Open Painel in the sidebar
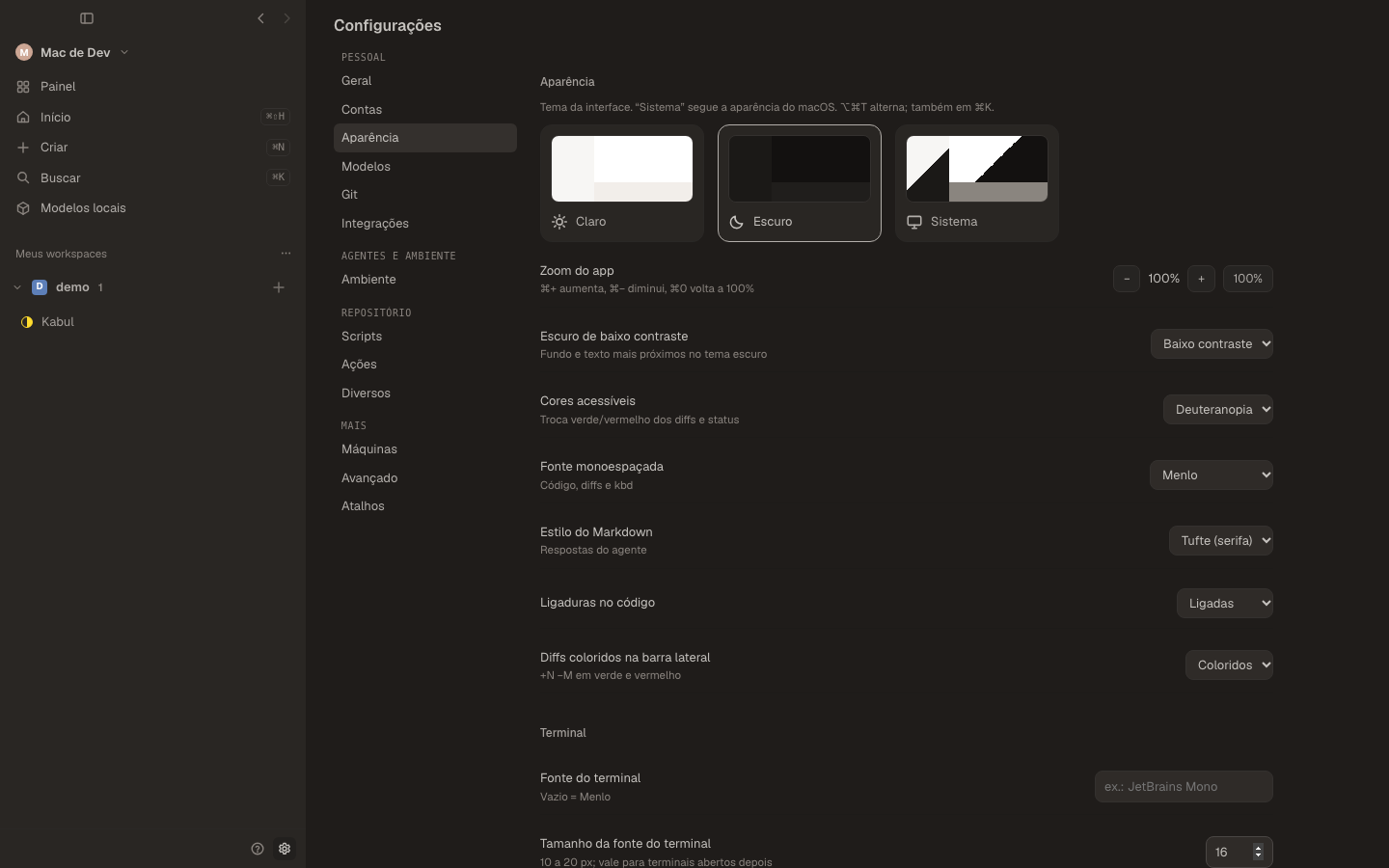The width and height of the screenshot is (1389, 868). click(152, 87)
